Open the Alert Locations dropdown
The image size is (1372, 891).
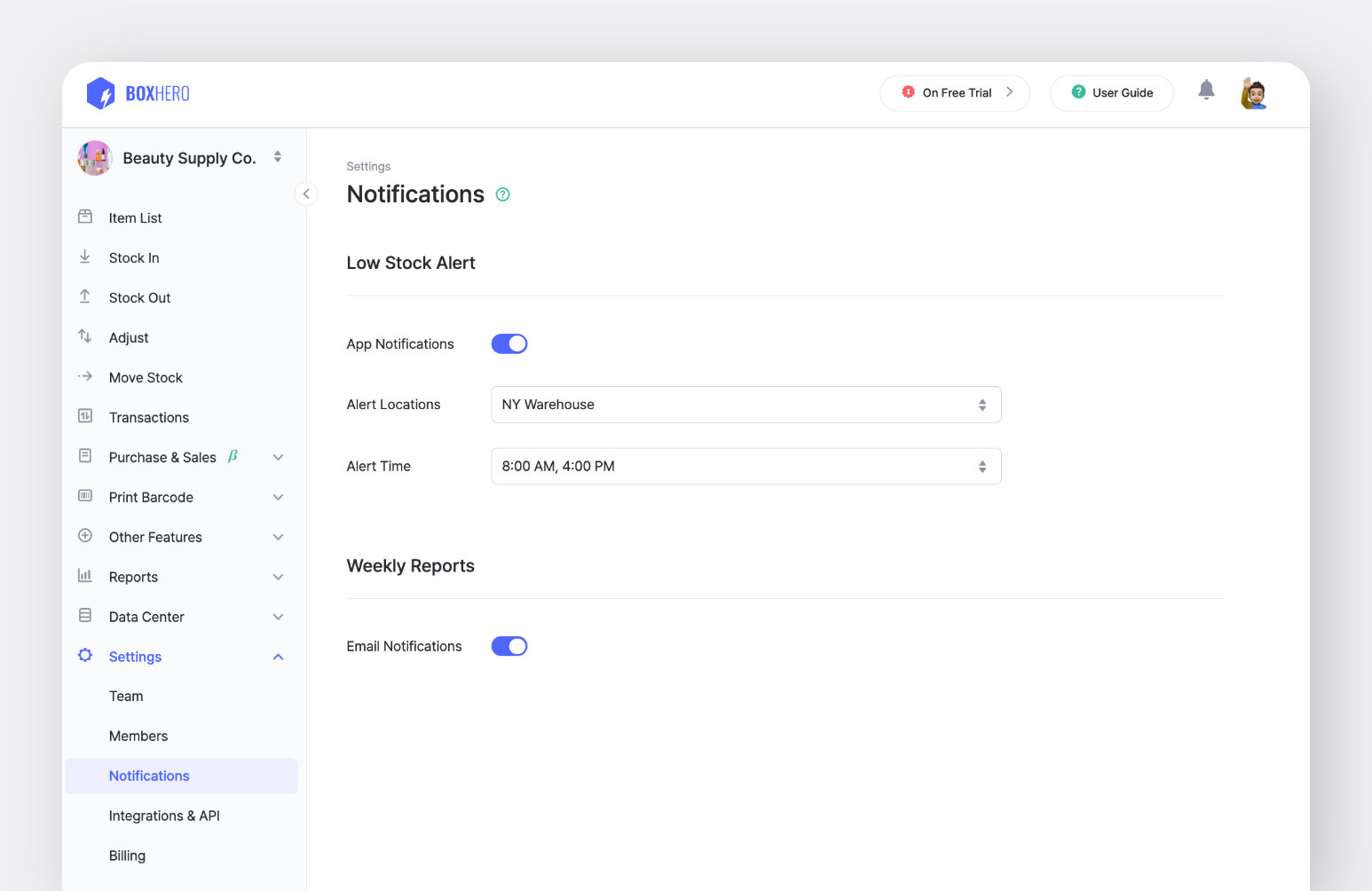(x=745, y=405)
